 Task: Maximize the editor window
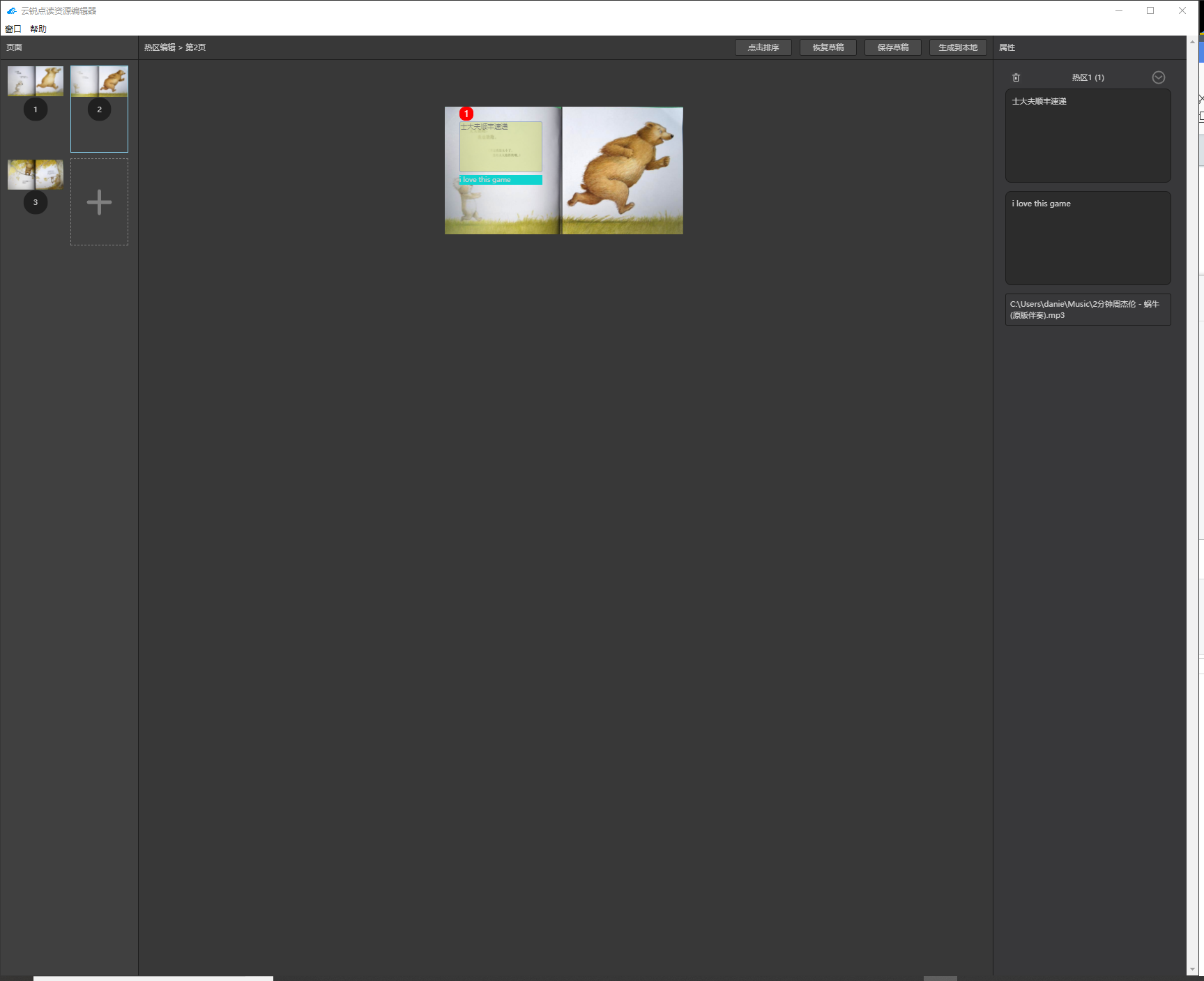(x=1150, y=10)
